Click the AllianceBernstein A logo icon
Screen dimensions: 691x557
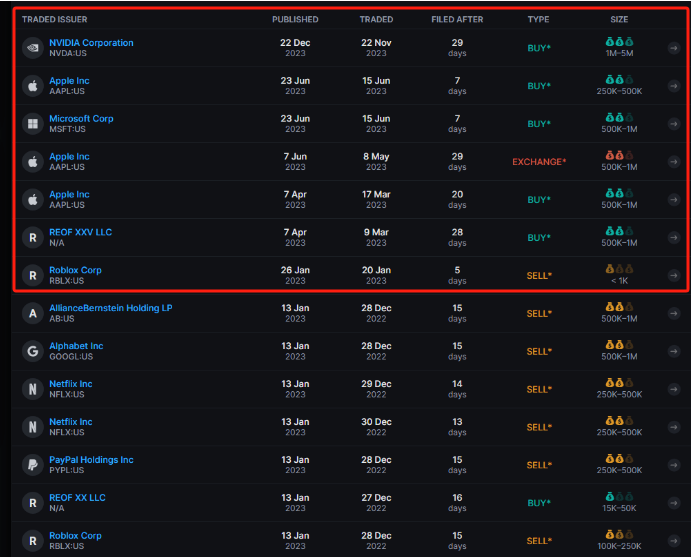coord(32,313)
